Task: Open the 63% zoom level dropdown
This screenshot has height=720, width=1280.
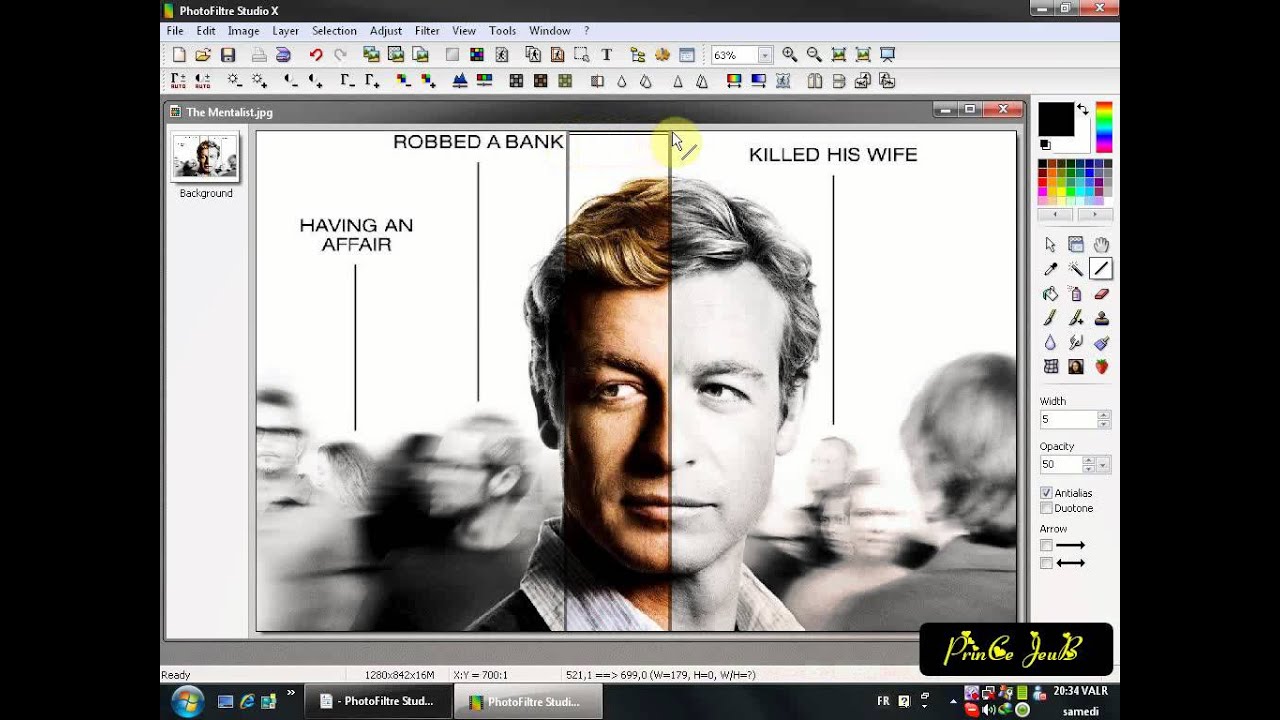Action: 765,56
